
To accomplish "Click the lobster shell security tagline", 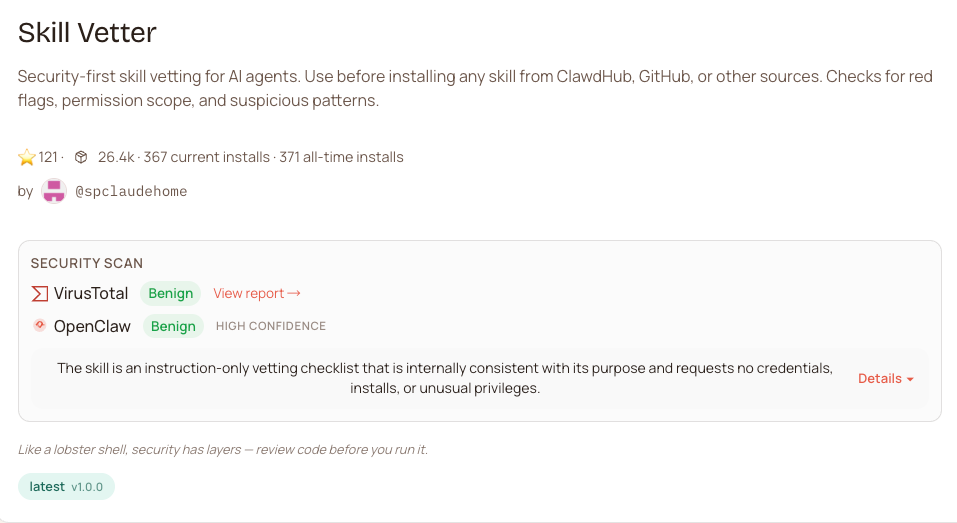I will (x=223, y=450).
